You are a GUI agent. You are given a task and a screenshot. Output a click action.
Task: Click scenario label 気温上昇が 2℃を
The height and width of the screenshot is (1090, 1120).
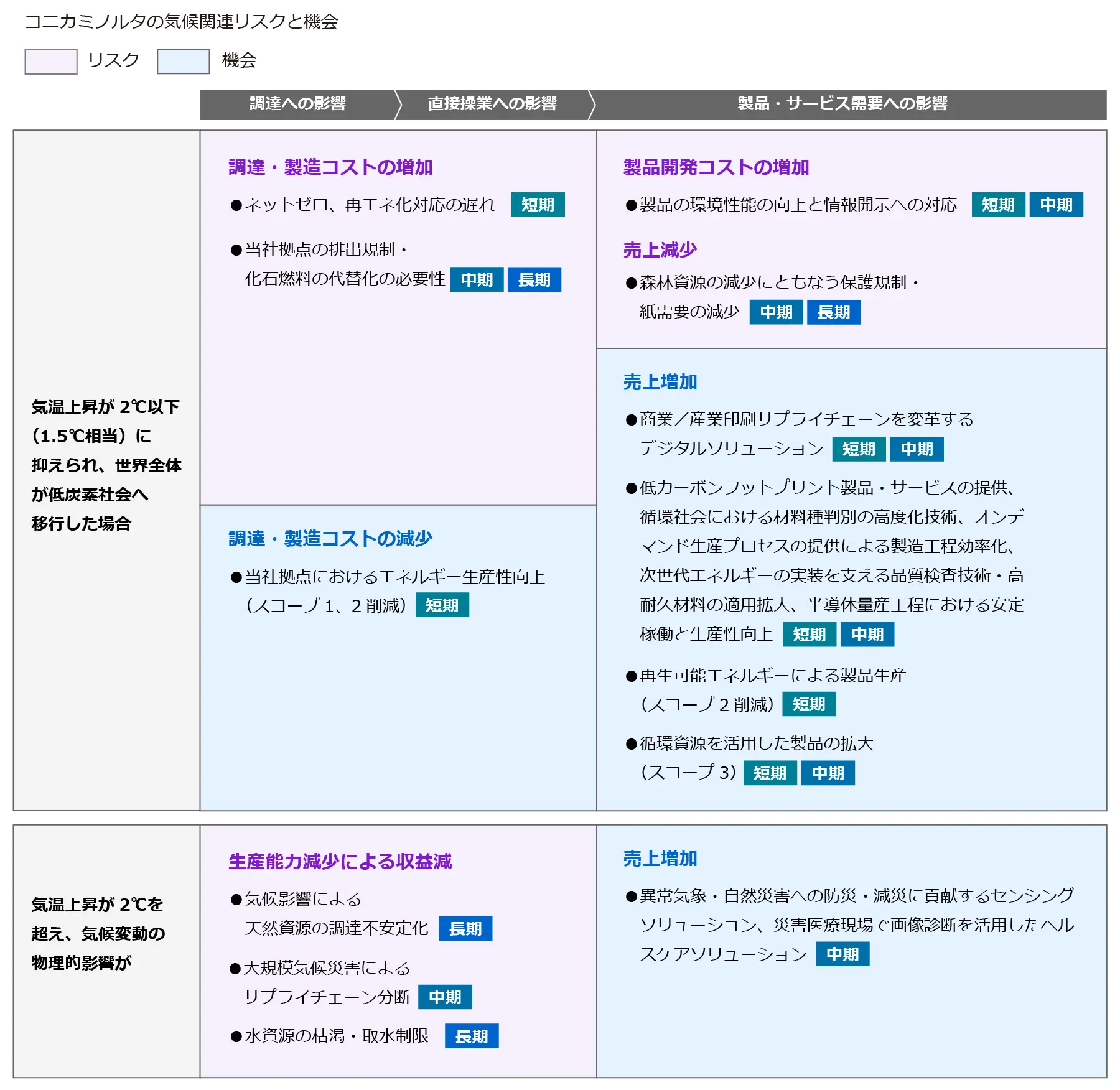coord(97,905)
